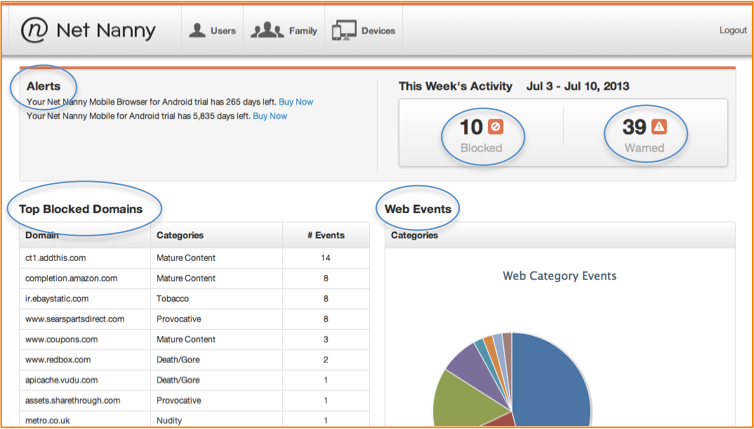This screenshot has height=429, width=754.
Task: Click the Logout link
Action: tap(733, 30)
